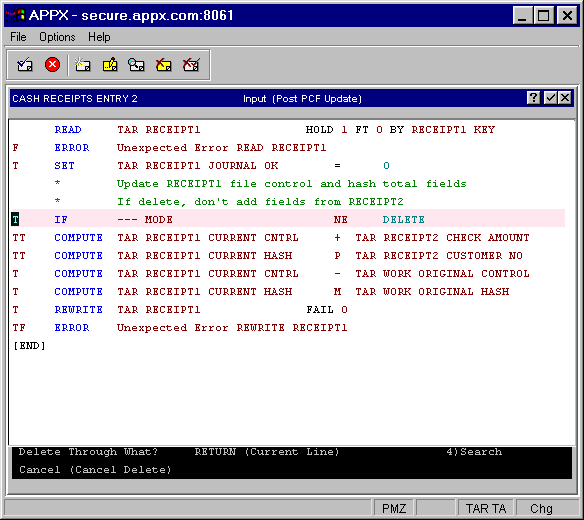
Task: Choose Cancel (Cancel Delete) option
Action: (x=95, y=470)
